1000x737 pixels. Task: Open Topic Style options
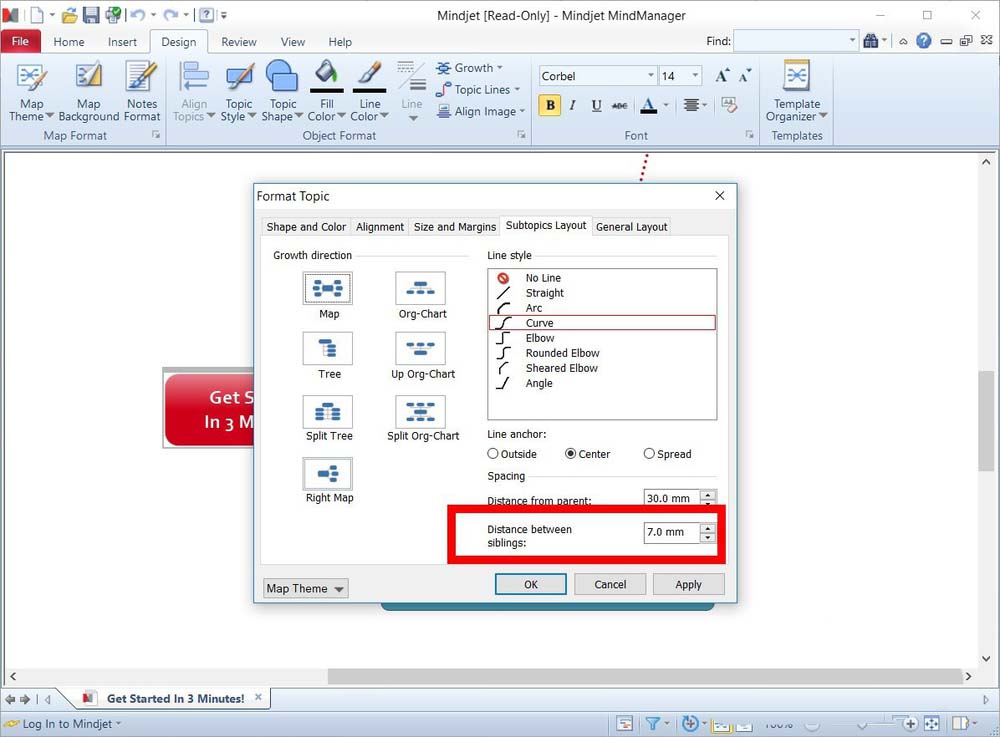point(239,92)
